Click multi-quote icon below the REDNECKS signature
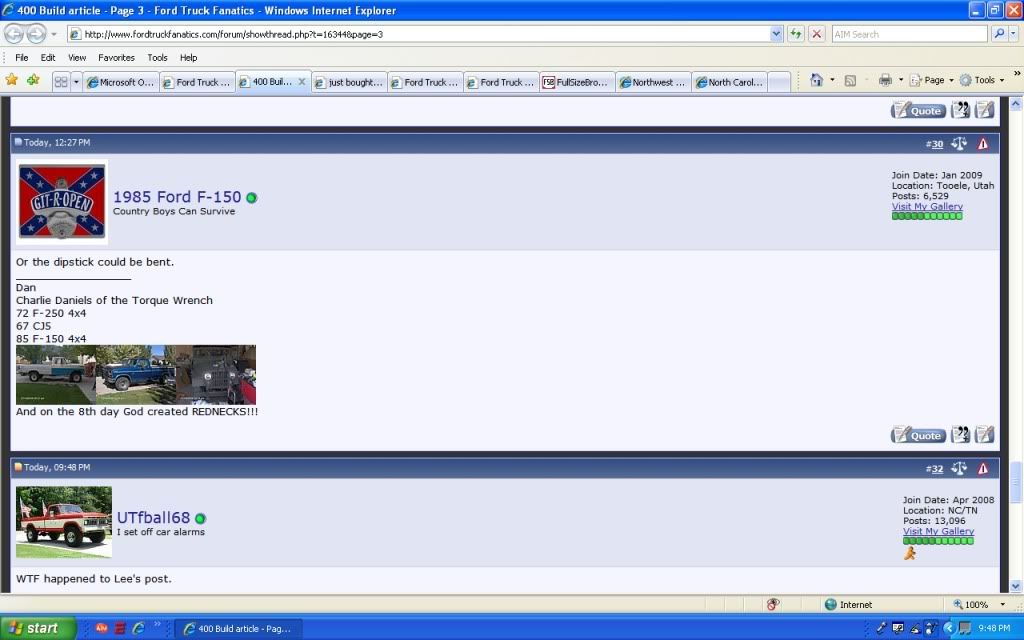This screenshot has height=640, width=1024. pos(960,434)
